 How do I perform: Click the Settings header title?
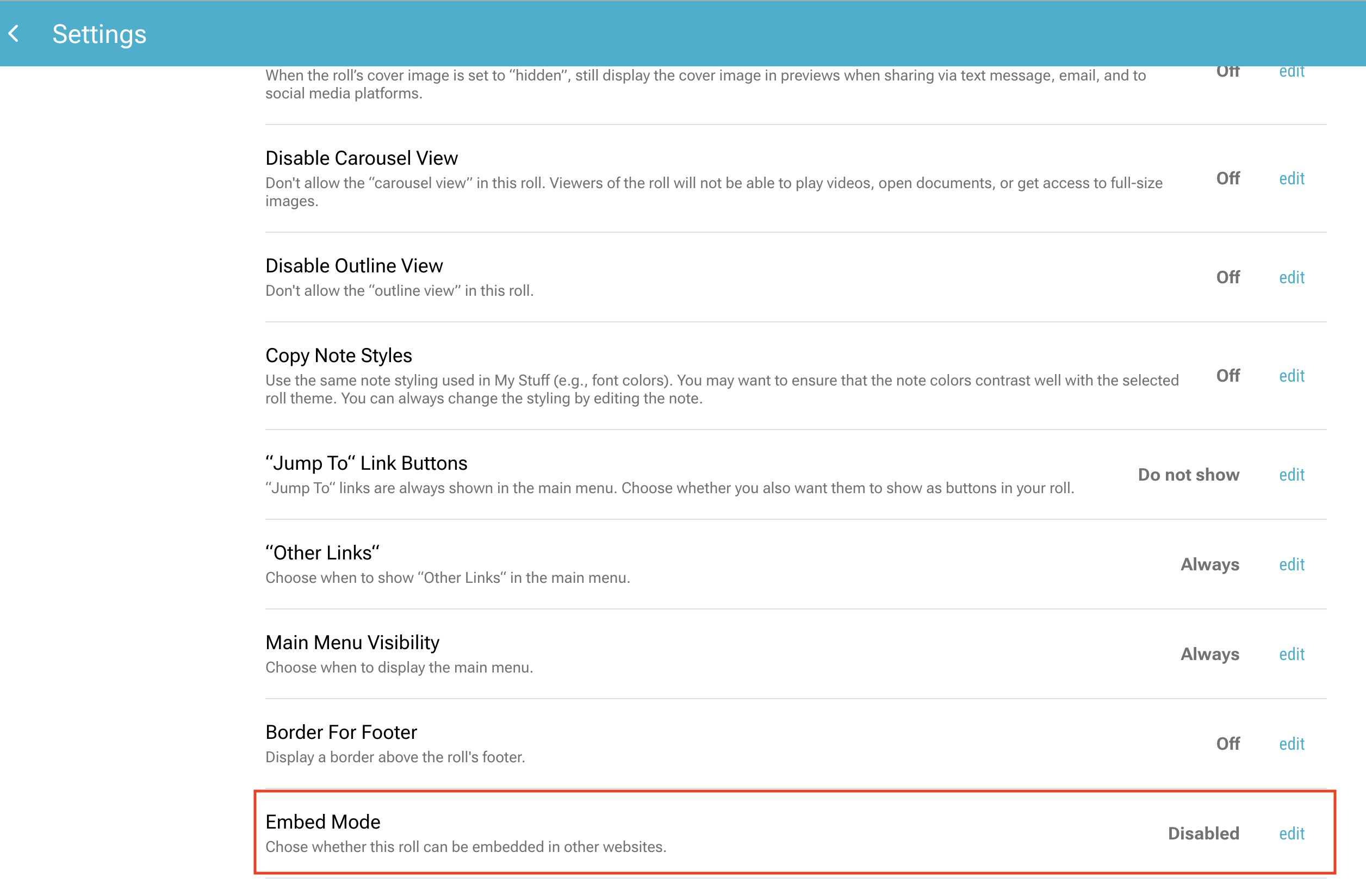point(100,34)
